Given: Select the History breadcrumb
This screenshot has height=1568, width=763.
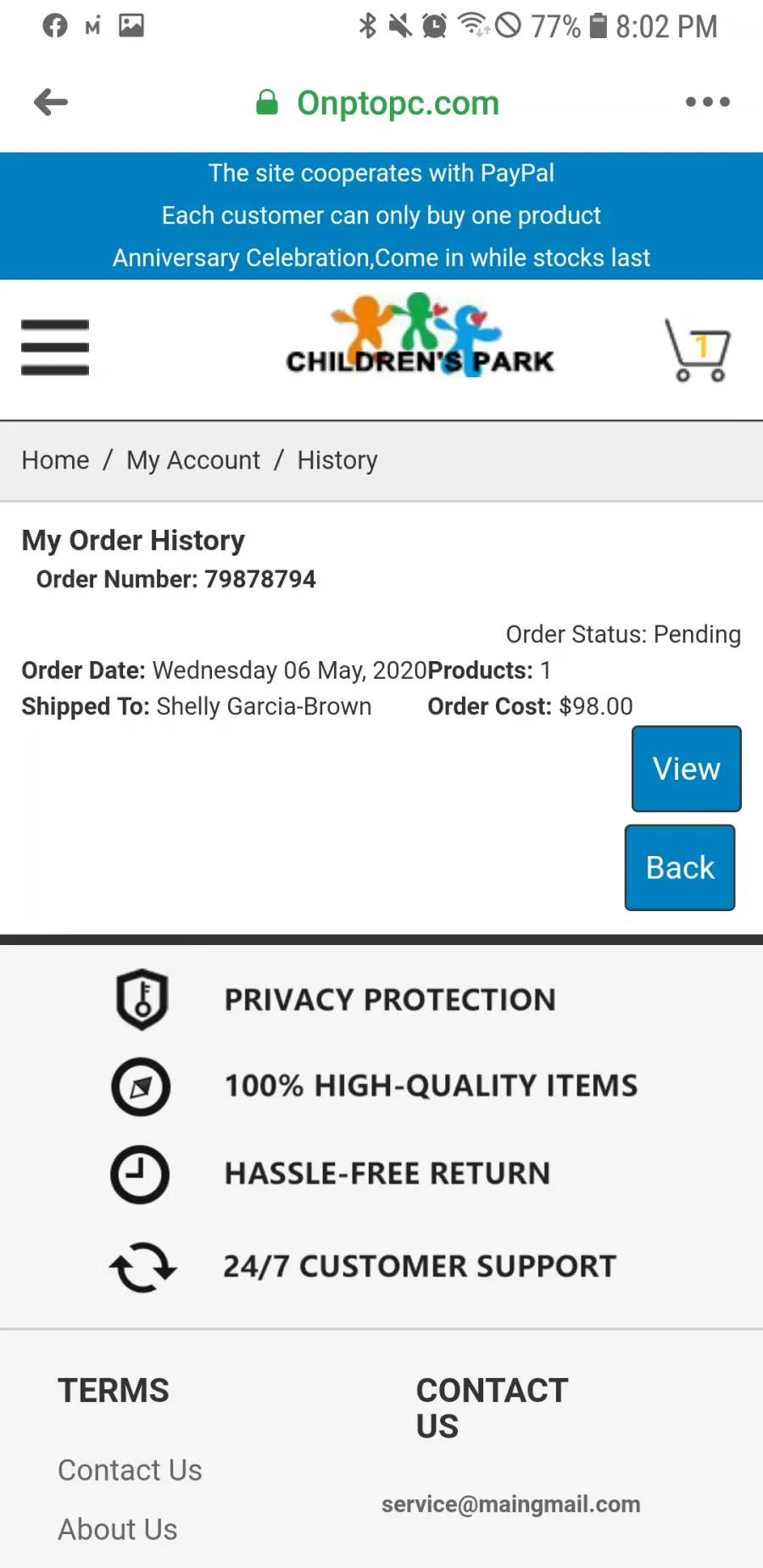Looking at the screenshot, I should pyautogui.click(x=337, y=460).
